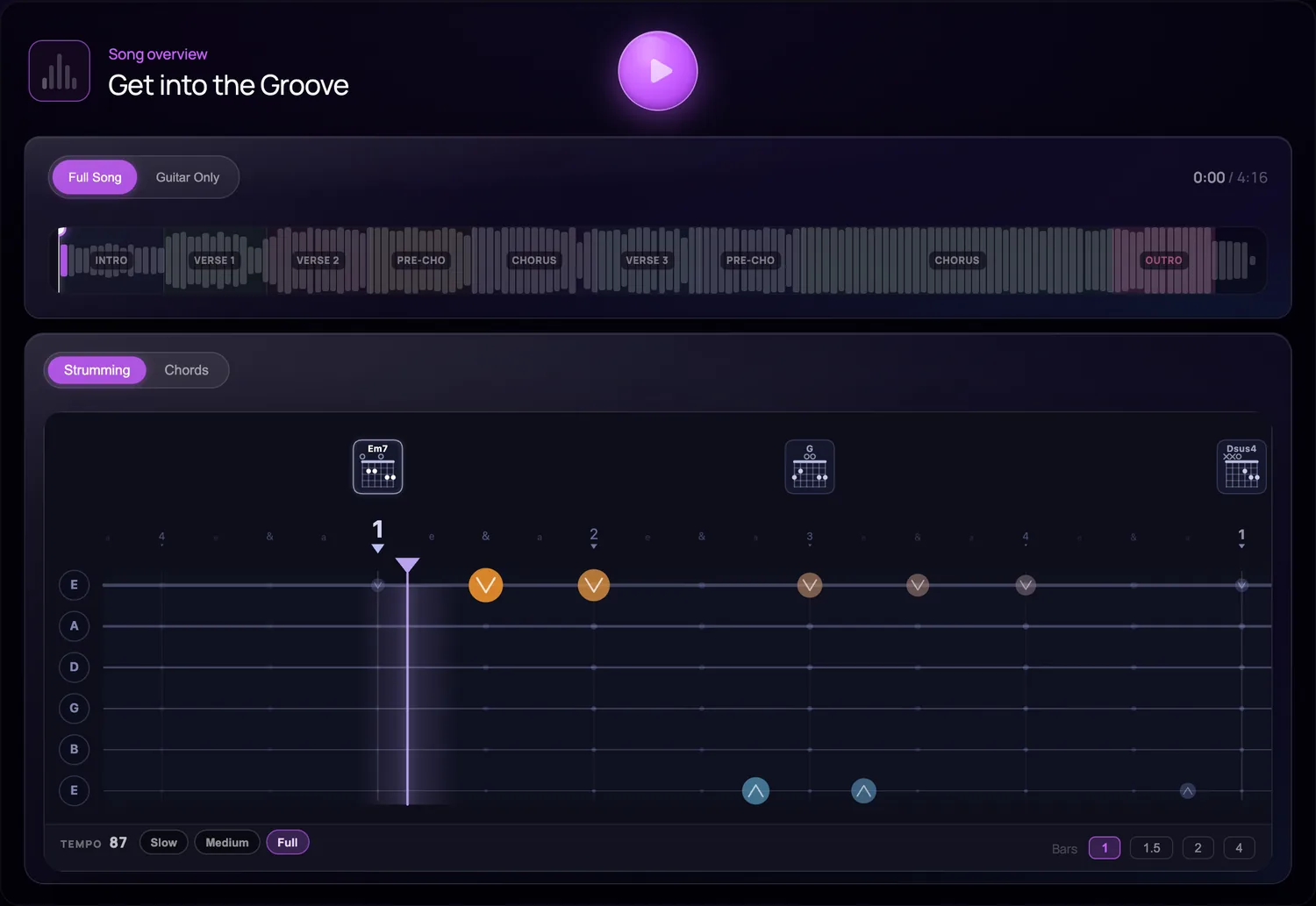Click the orange downstrum marker on beat 2

click(594, 585)
